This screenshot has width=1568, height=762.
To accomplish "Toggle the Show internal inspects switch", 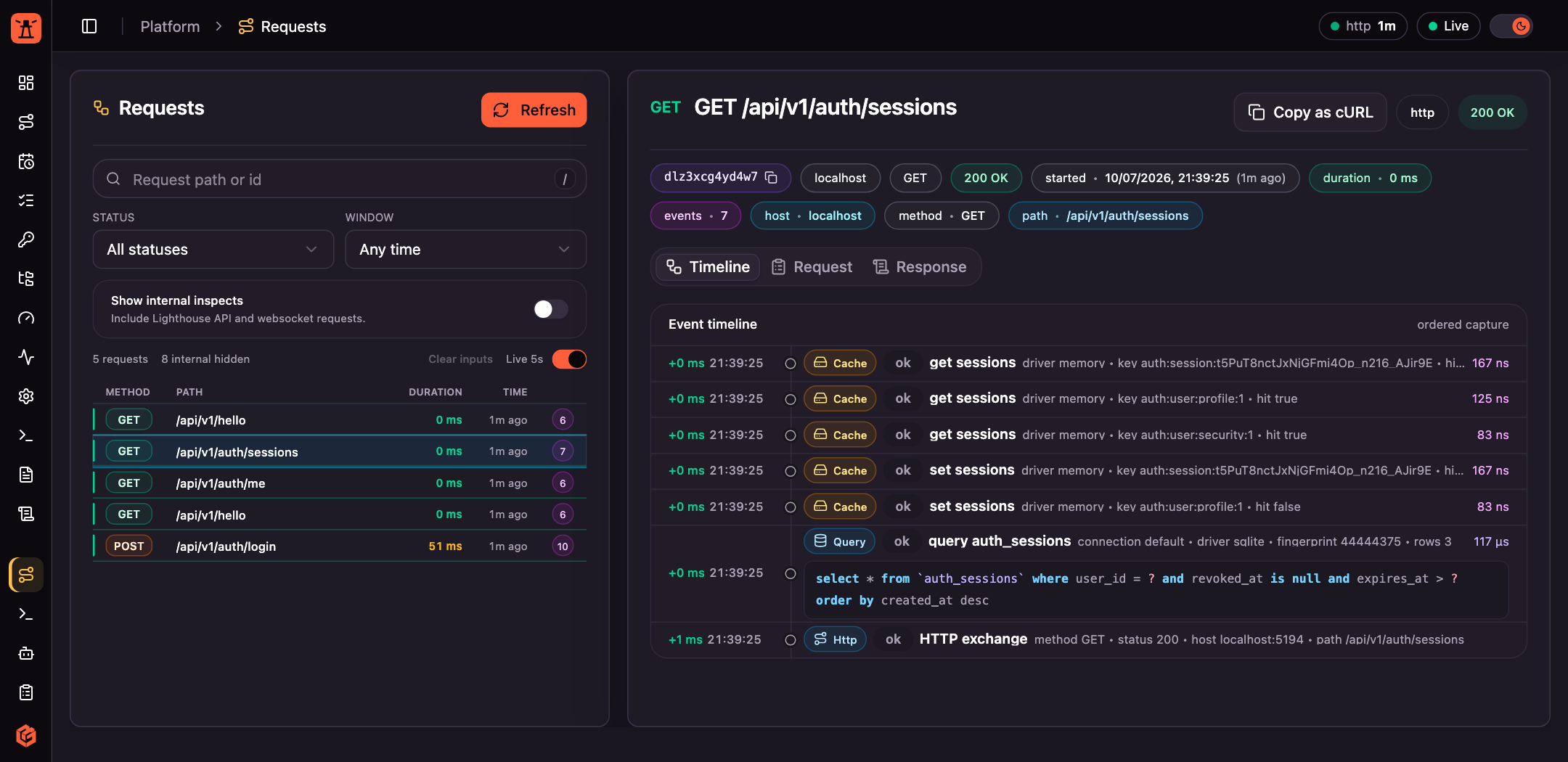I will pyautogui.click(x=551, y=309).
